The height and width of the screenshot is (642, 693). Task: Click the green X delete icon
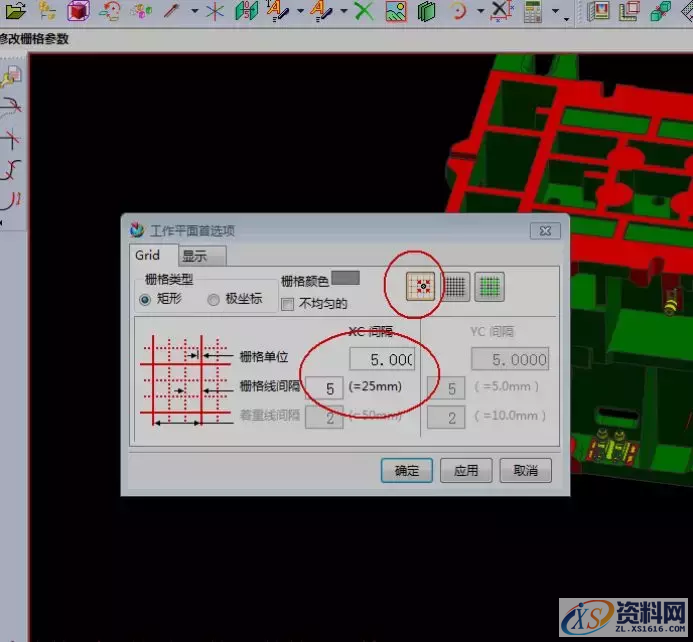point(364,11)
